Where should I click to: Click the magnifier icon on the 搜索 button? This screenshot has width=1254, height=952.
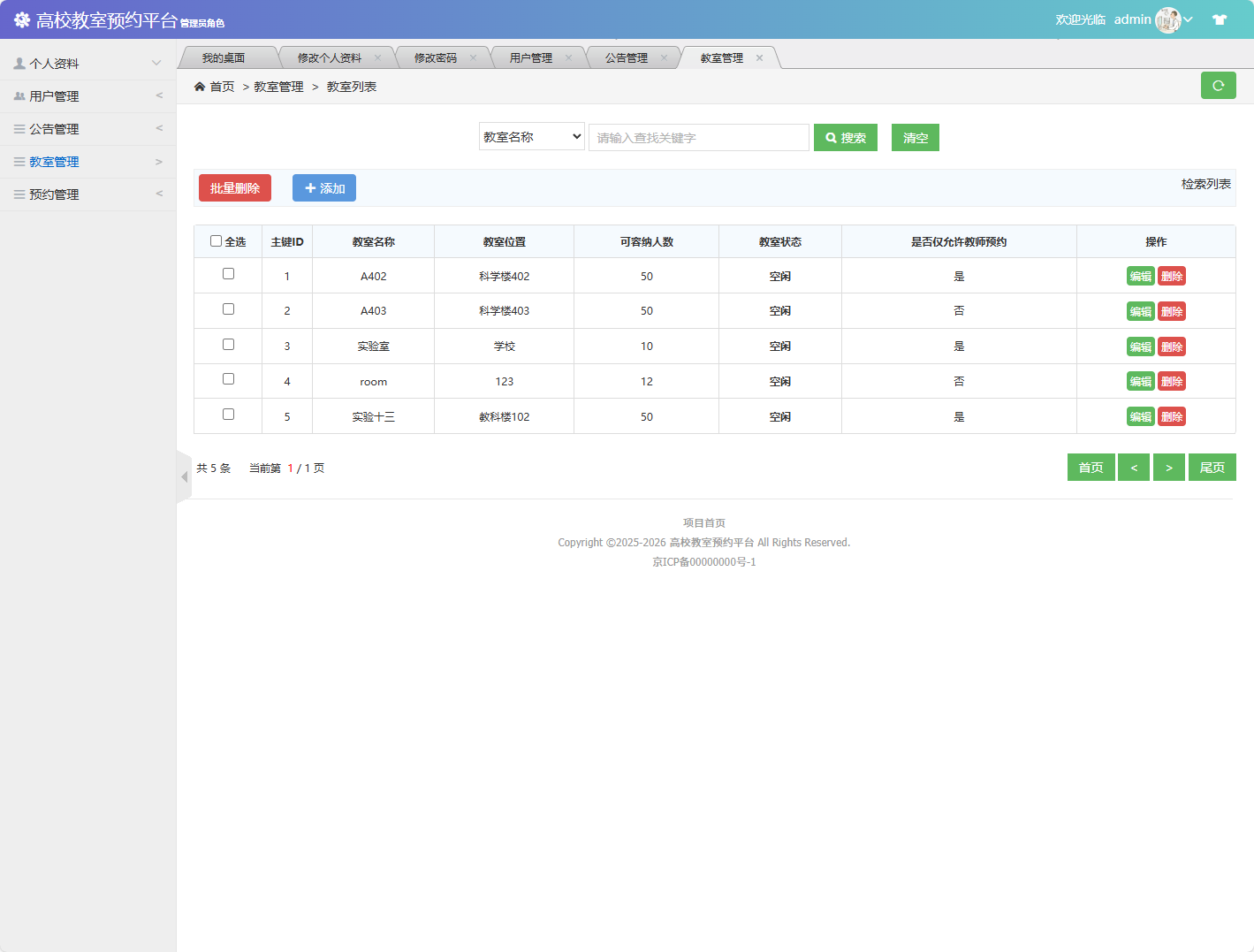(x=829, y=137)
